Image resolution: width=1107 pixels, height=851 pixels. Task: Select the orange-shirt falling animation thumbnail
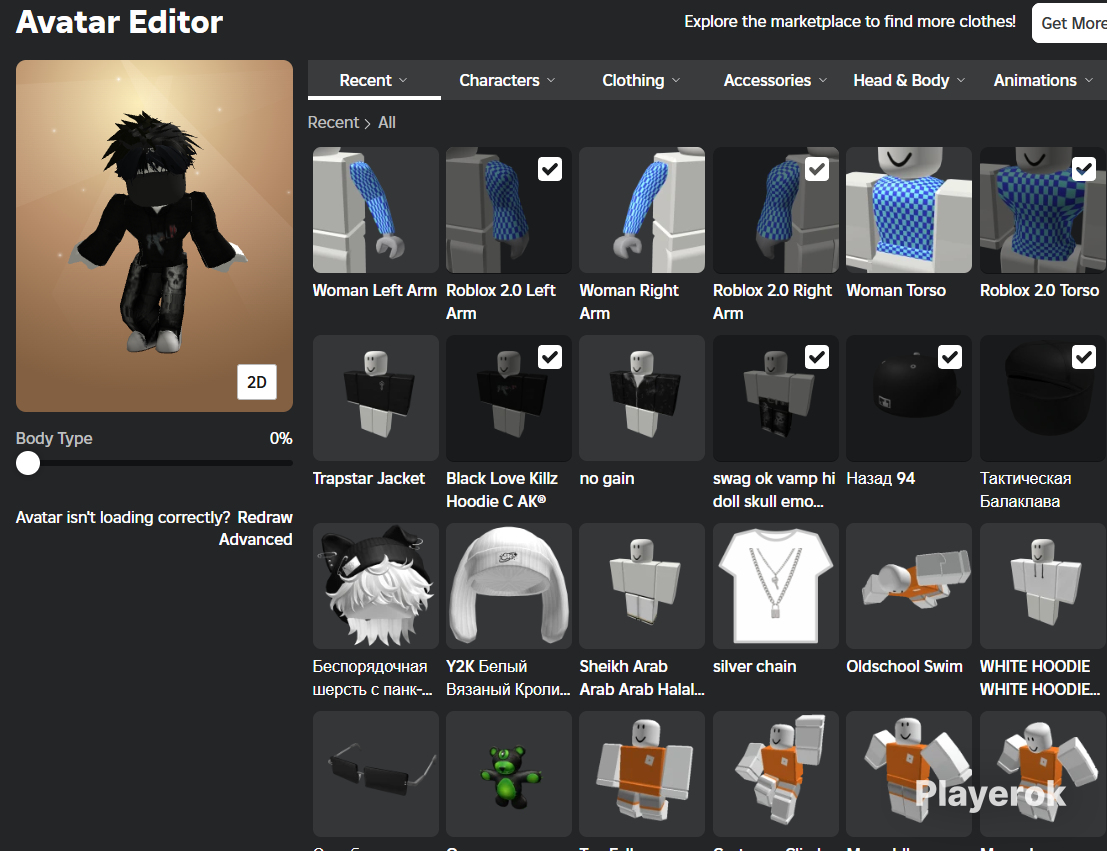pos(642,773)
